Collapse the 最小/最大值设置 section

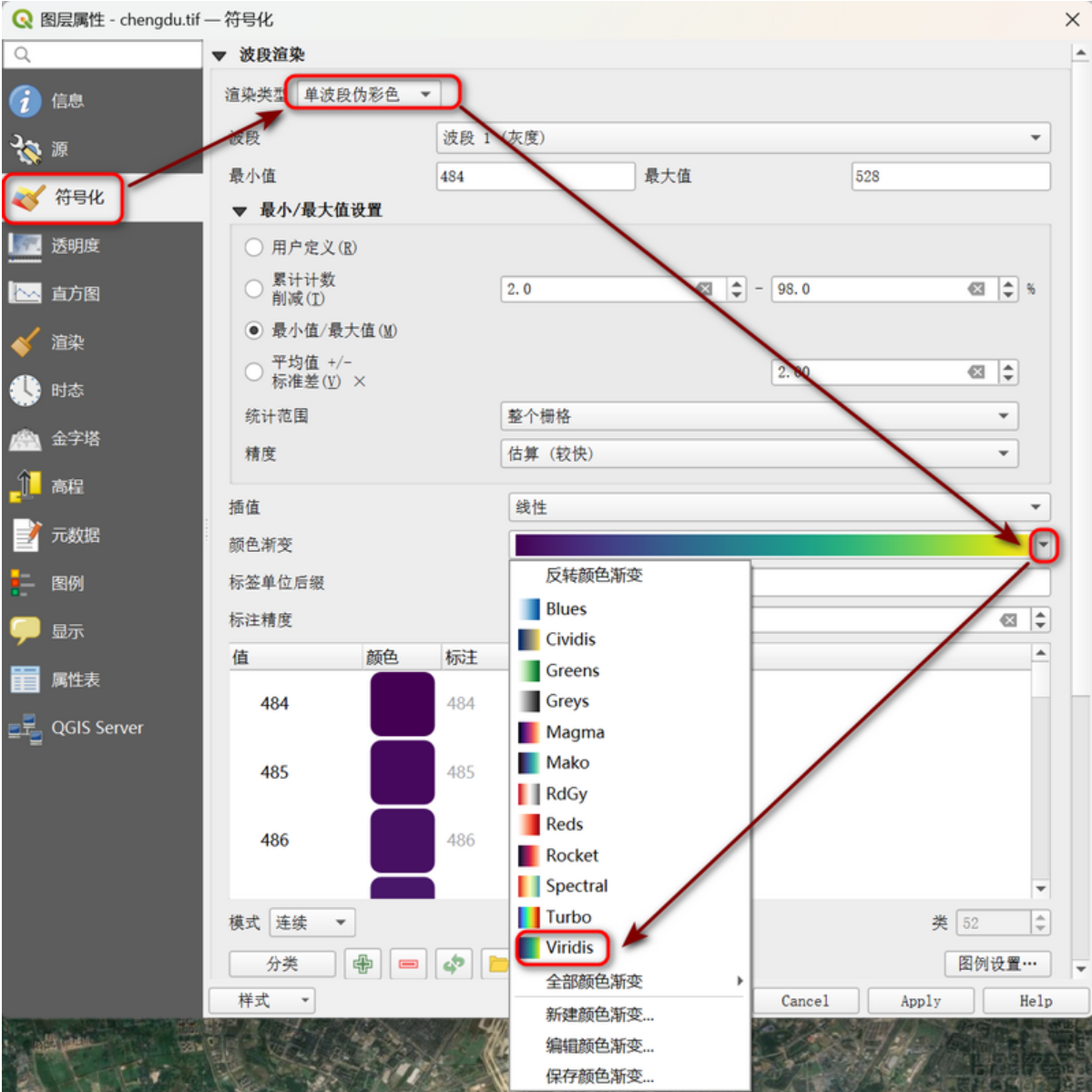click(240, 210)
